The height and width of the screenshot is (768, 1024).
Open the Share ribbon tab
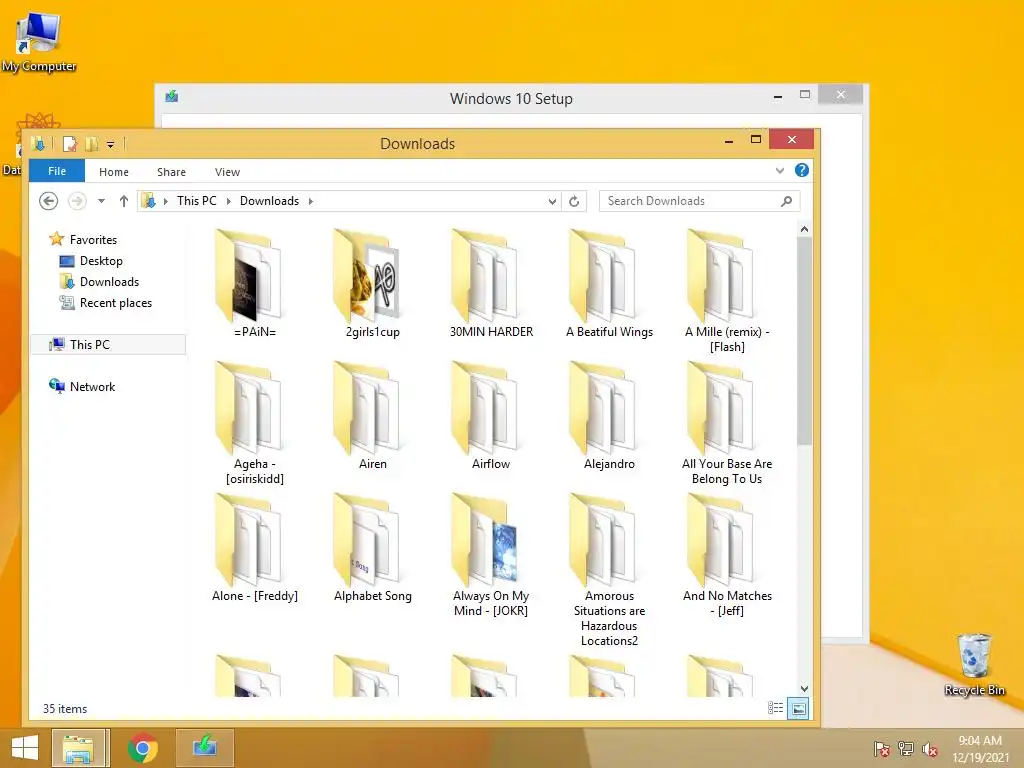tap(171, 172)
